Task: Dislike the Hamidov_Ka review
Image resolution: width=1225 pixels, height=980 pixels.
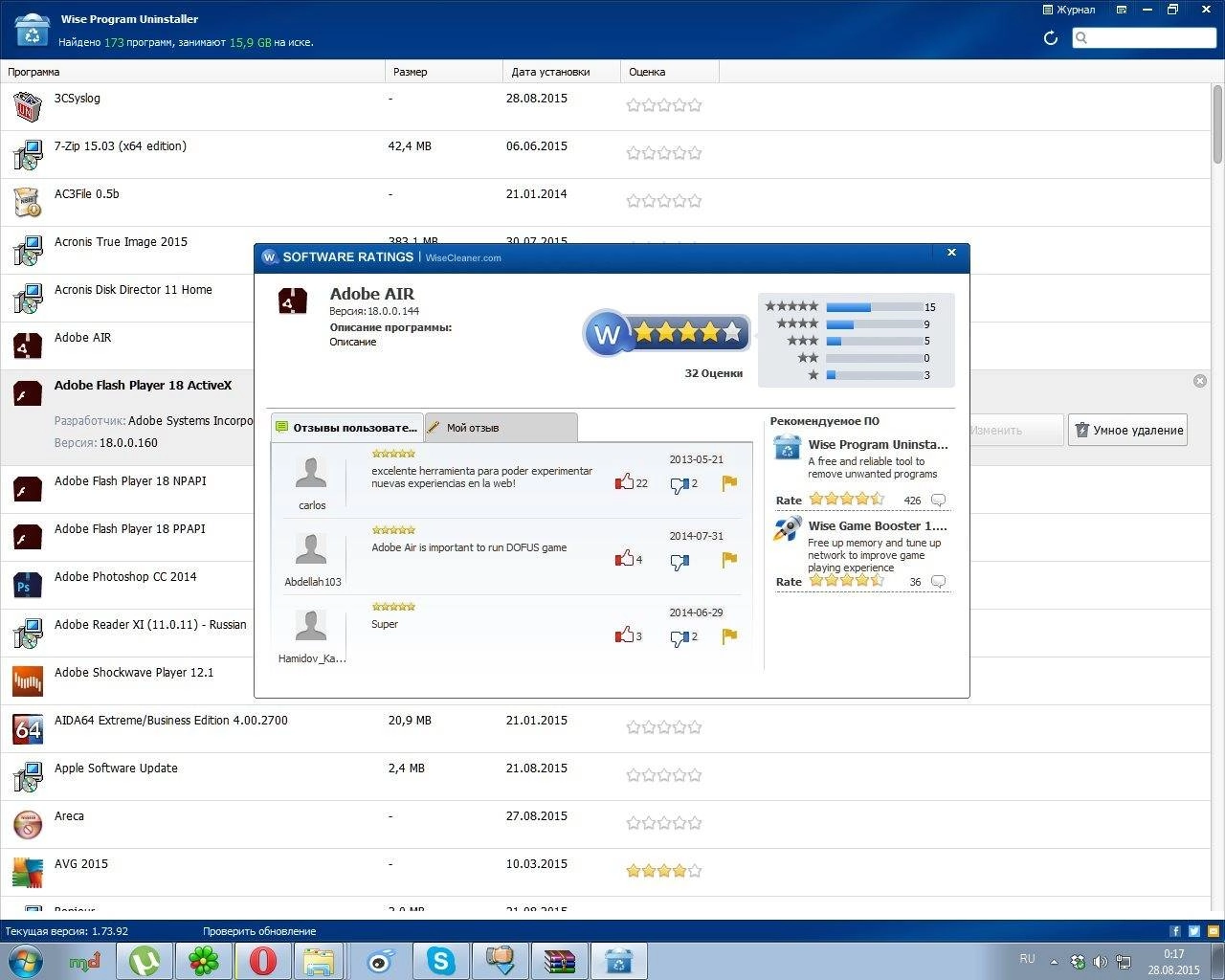Action: [x=679, y=638]
